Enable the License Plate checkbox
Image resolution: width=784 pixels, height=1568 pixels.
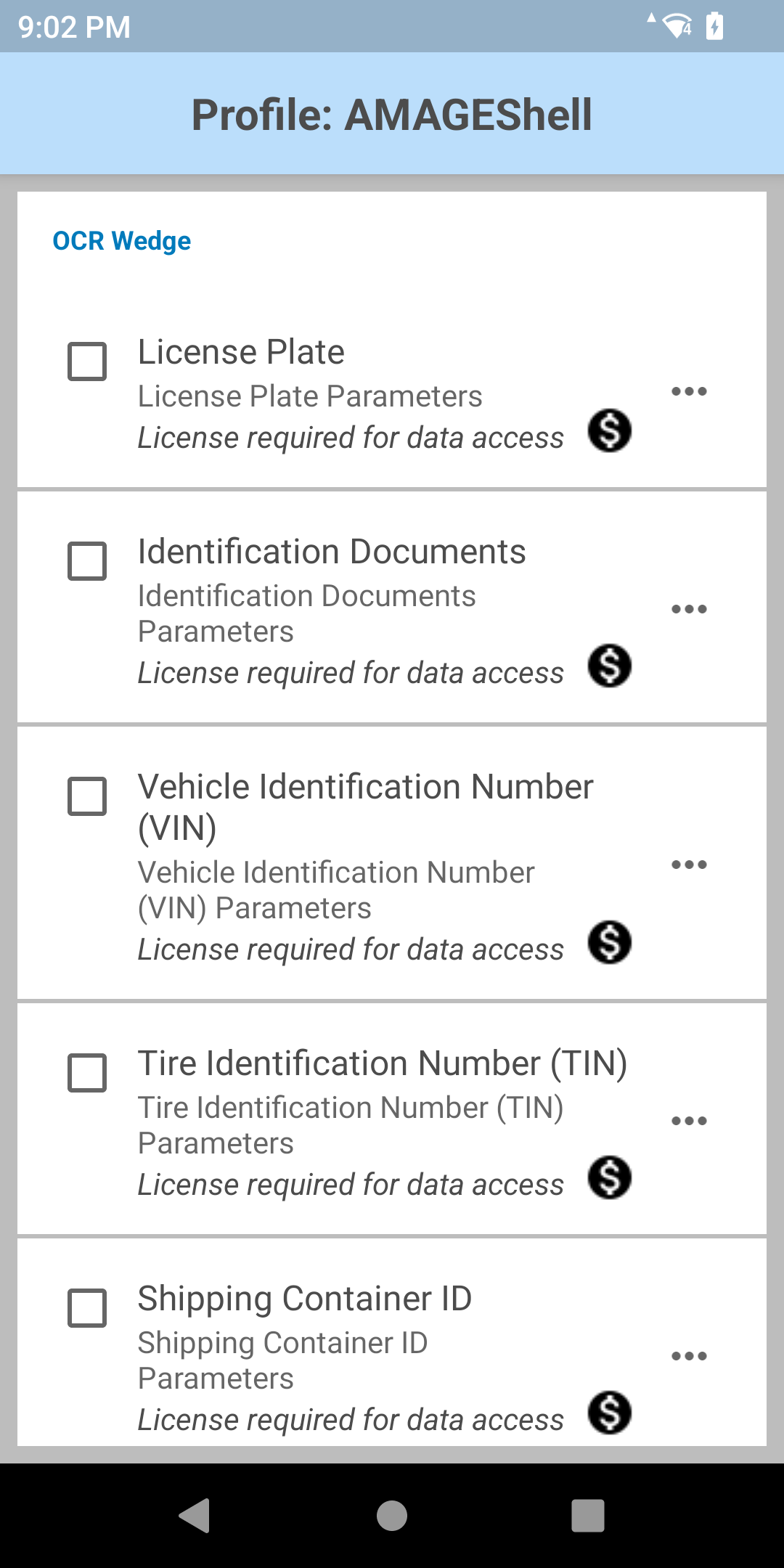click(x=87, y=362)
